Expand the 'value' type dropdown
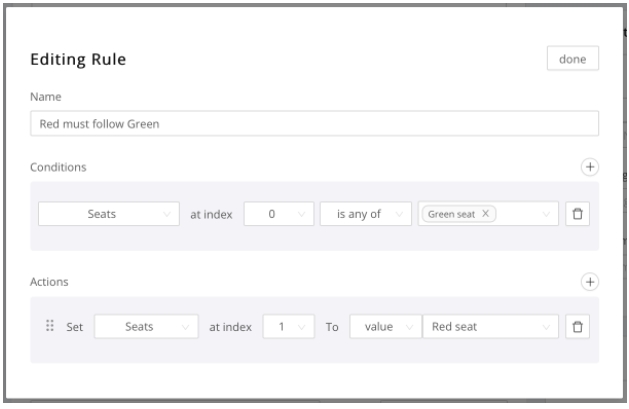 [x=383, y=326]
